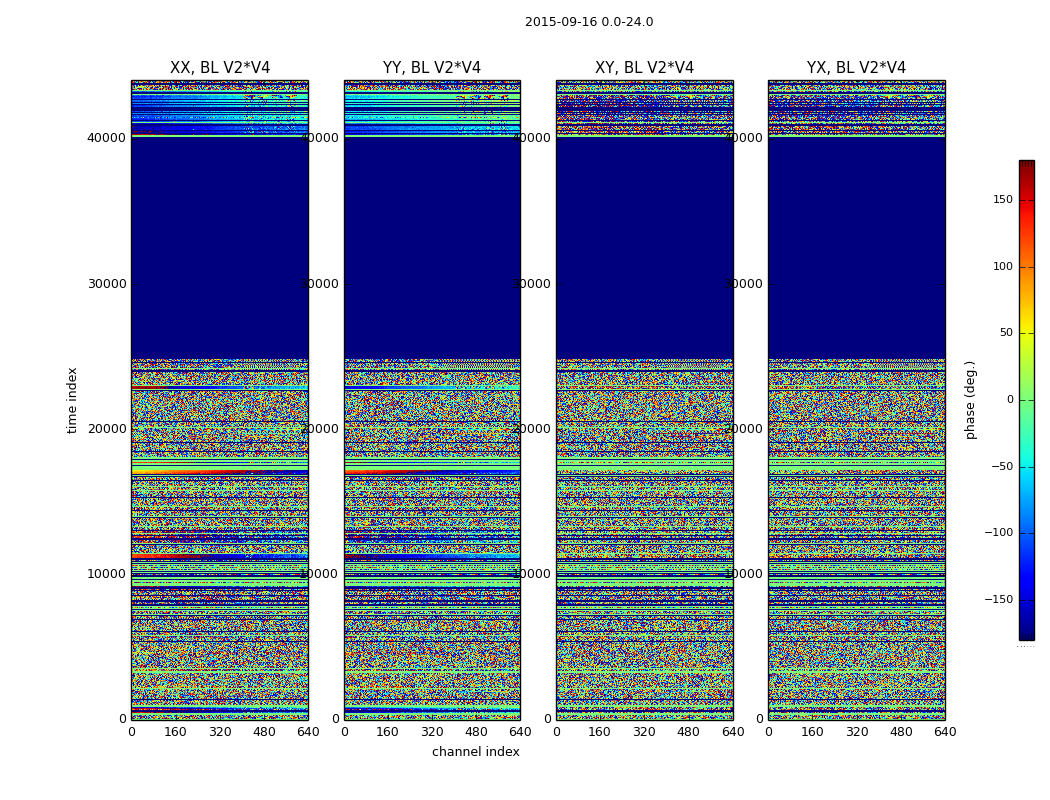Click the colorbar tick label −50
The height and width of the screenshot is (800, 1050).
click(1002, 466)
